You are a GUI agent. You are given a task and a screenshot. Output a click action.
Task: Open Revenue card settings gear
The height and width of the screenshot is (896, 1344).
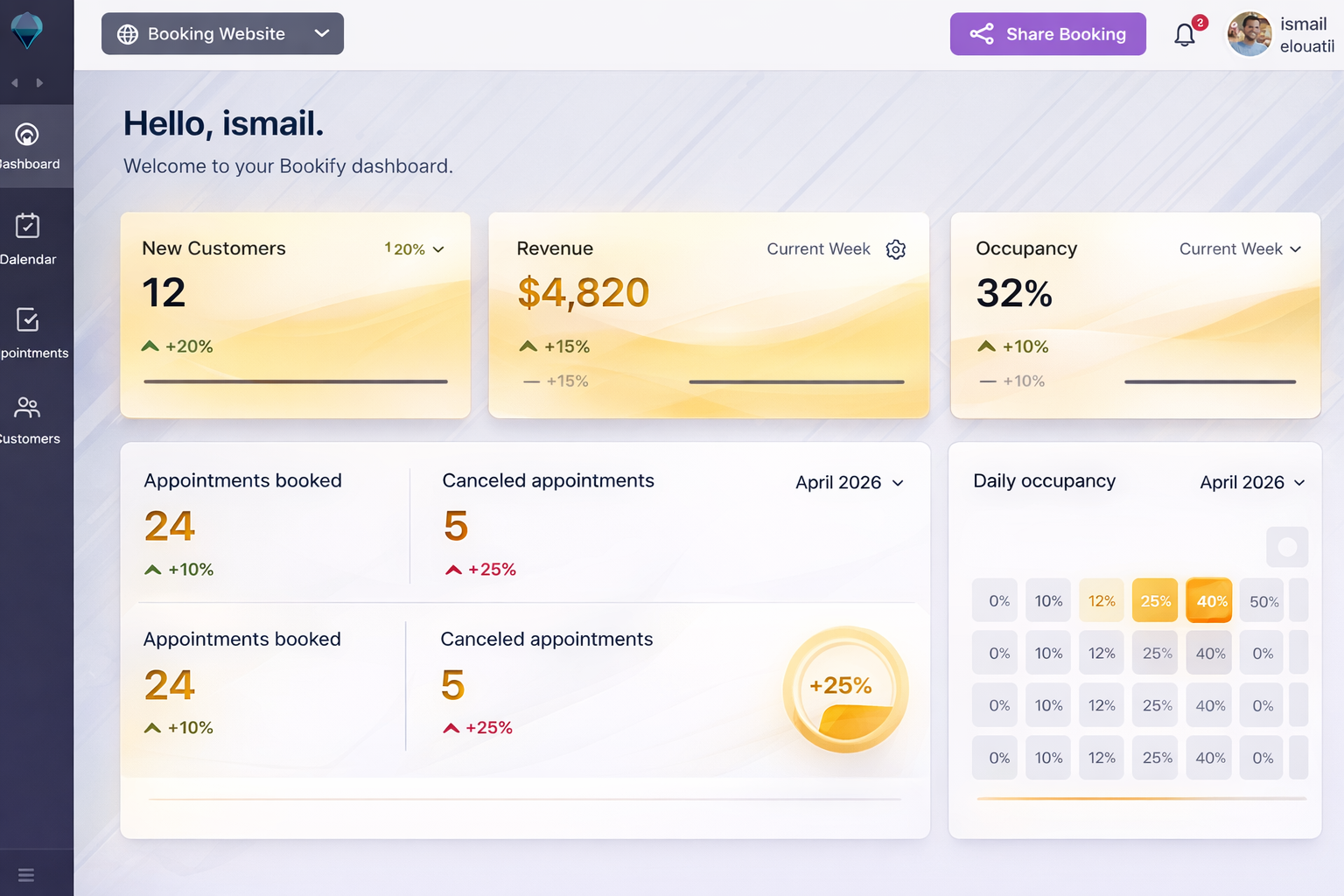[x=895, y=249]
